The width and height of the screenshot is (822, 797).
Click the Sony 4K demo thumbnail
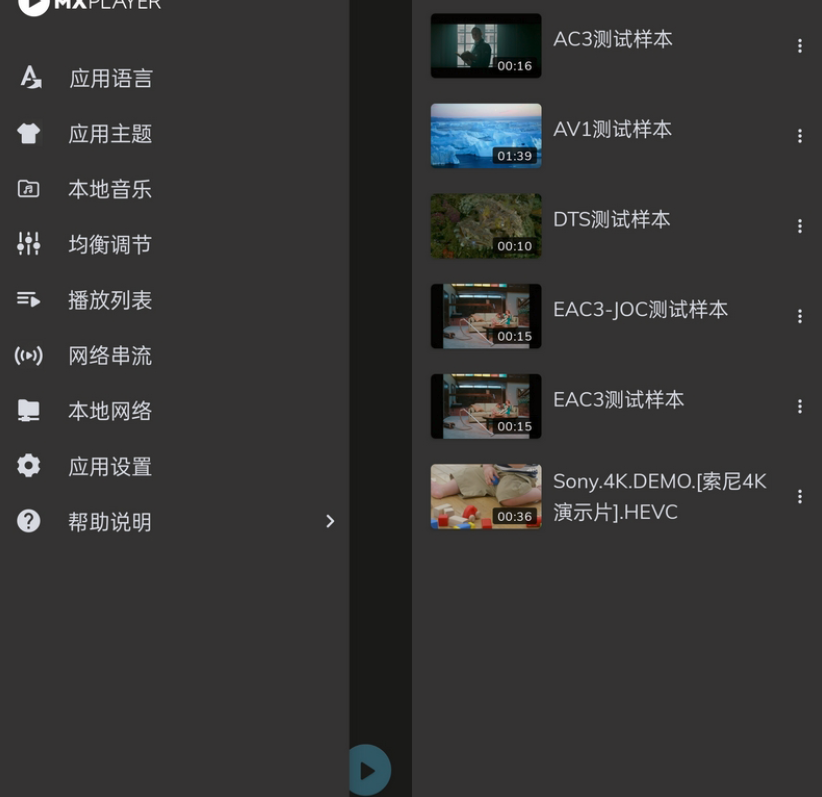pyautogui.click(x=486, y=497)
